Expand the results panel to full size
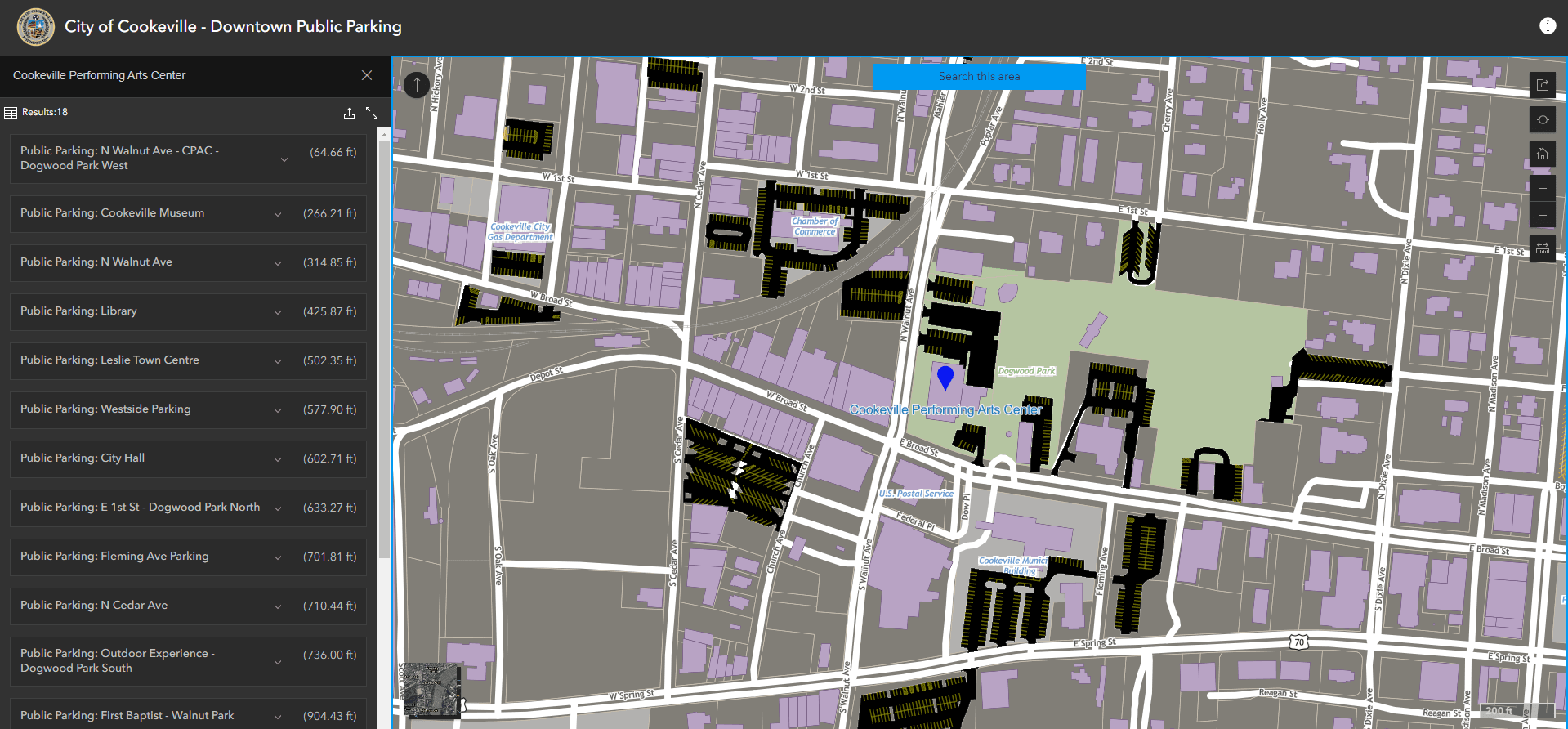Viewport: 1568px width, 729px height. pyautogui.click(x=372, y=113)
